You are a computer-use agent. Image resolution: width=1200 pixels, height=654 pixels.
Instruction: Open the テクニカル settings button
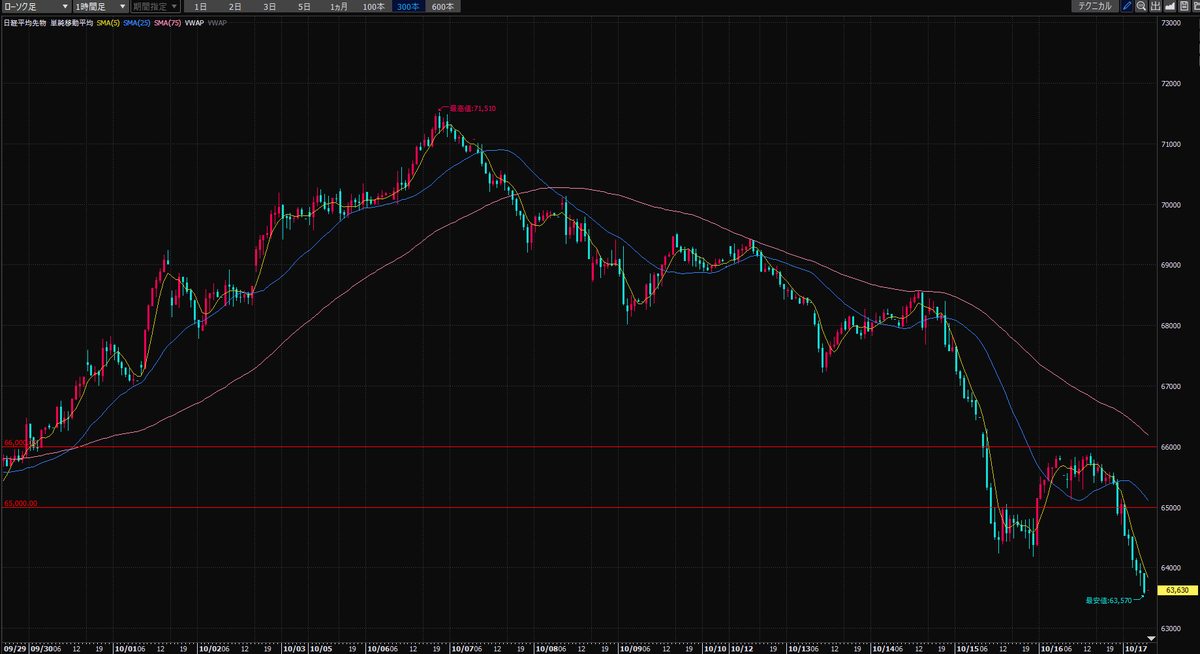(x=1095, y=6)
